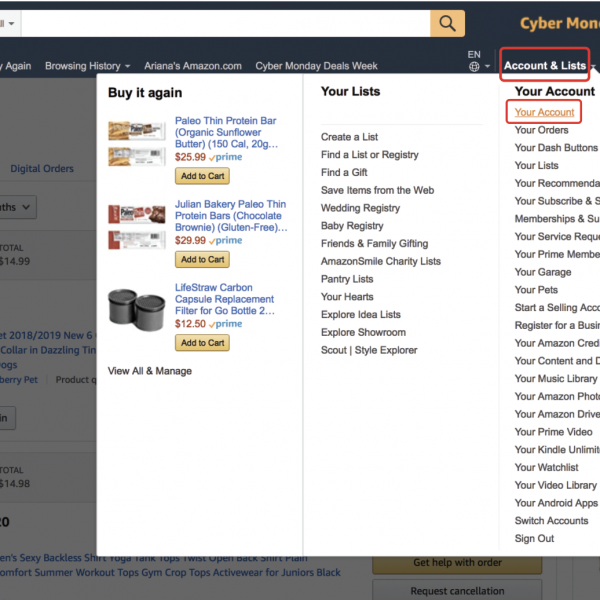The image size is (600, 600).
Task: Switch to the Digital Orders tab
Action: pos(42,169)
